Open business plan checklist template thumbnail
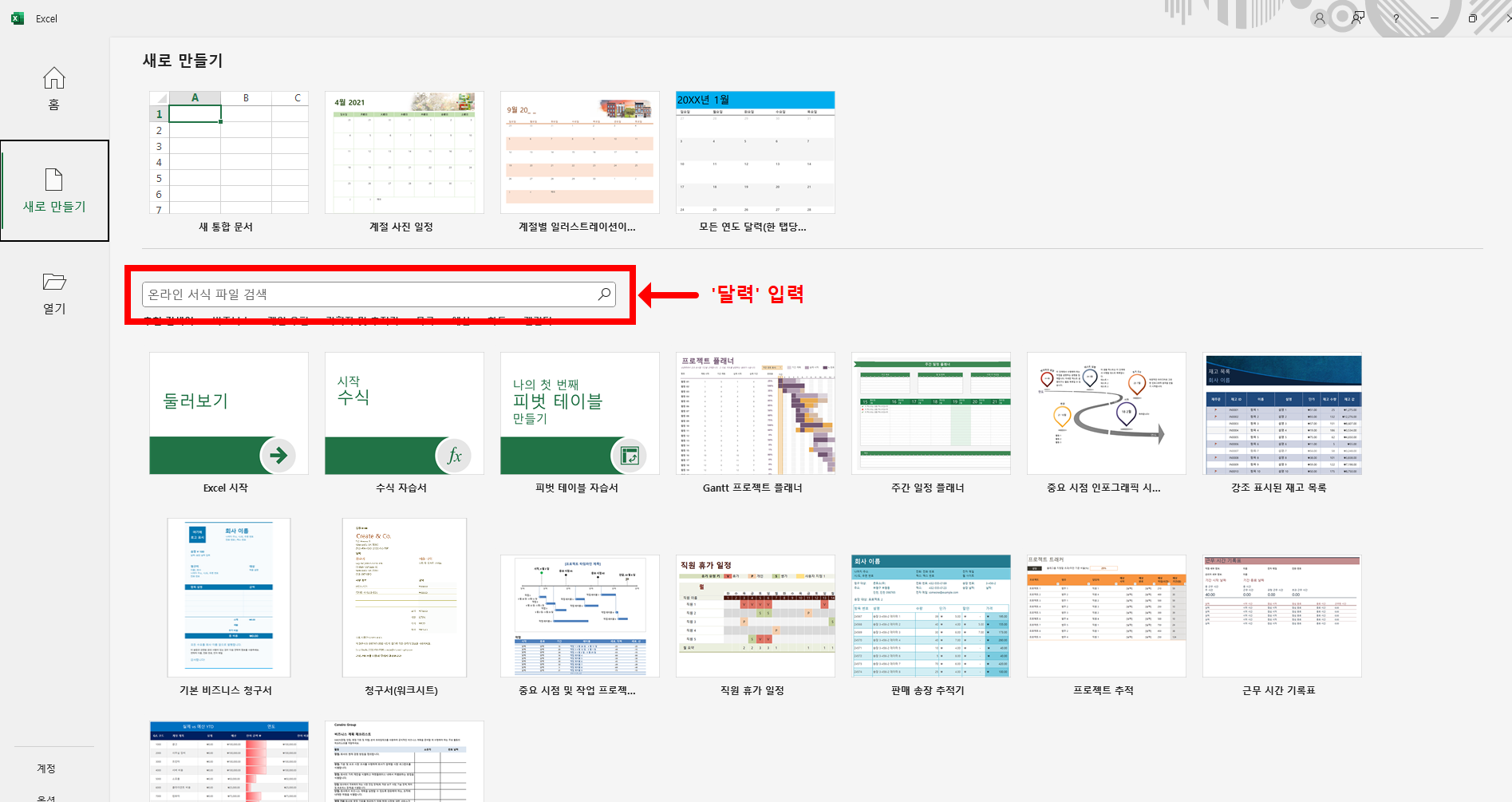This screenshot has width=1512, height=802. (405, 761)
